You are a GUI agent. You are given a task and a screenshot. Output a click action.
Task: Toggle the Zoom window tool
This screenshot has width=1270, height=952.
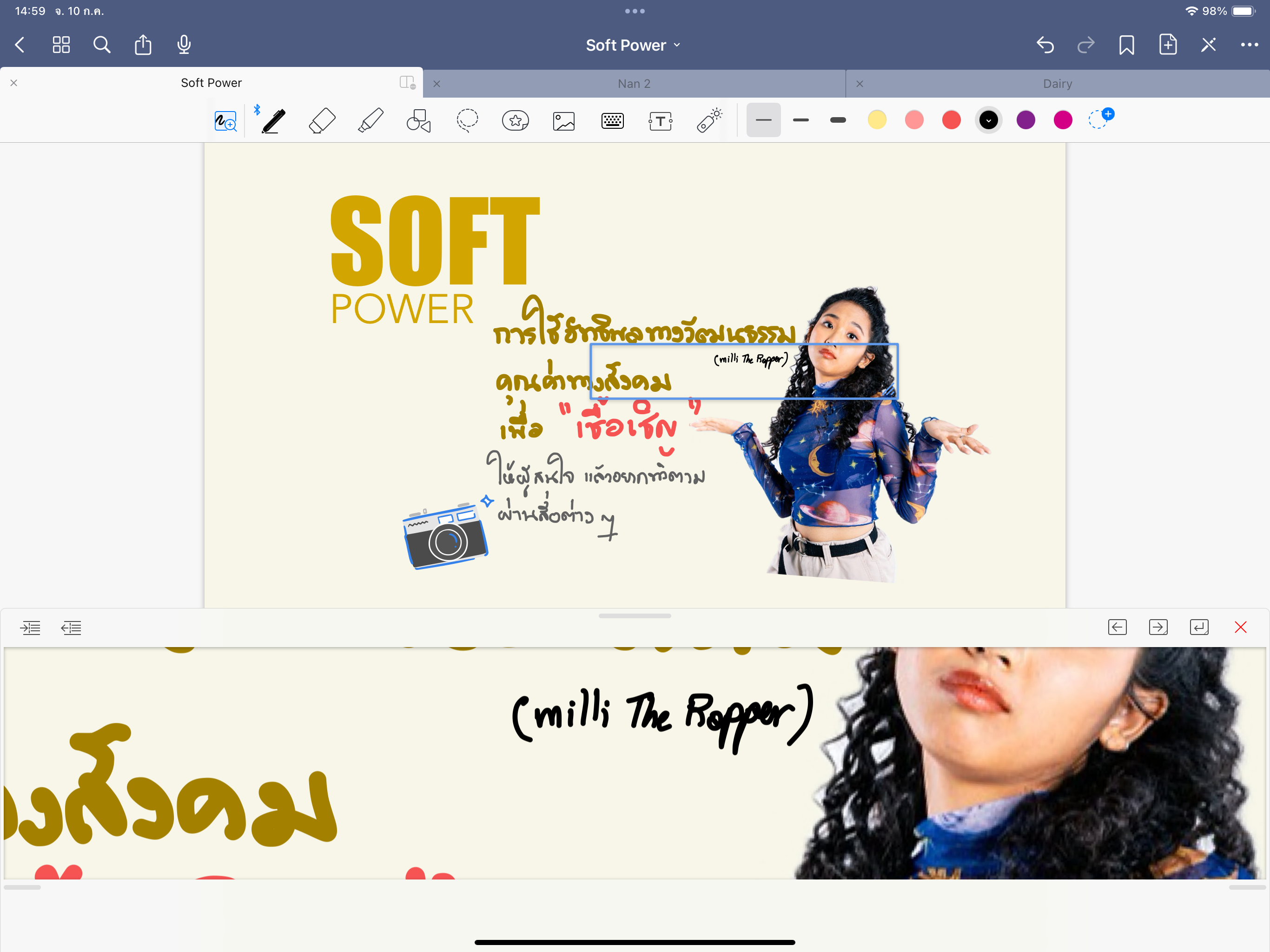pos(225,121)
